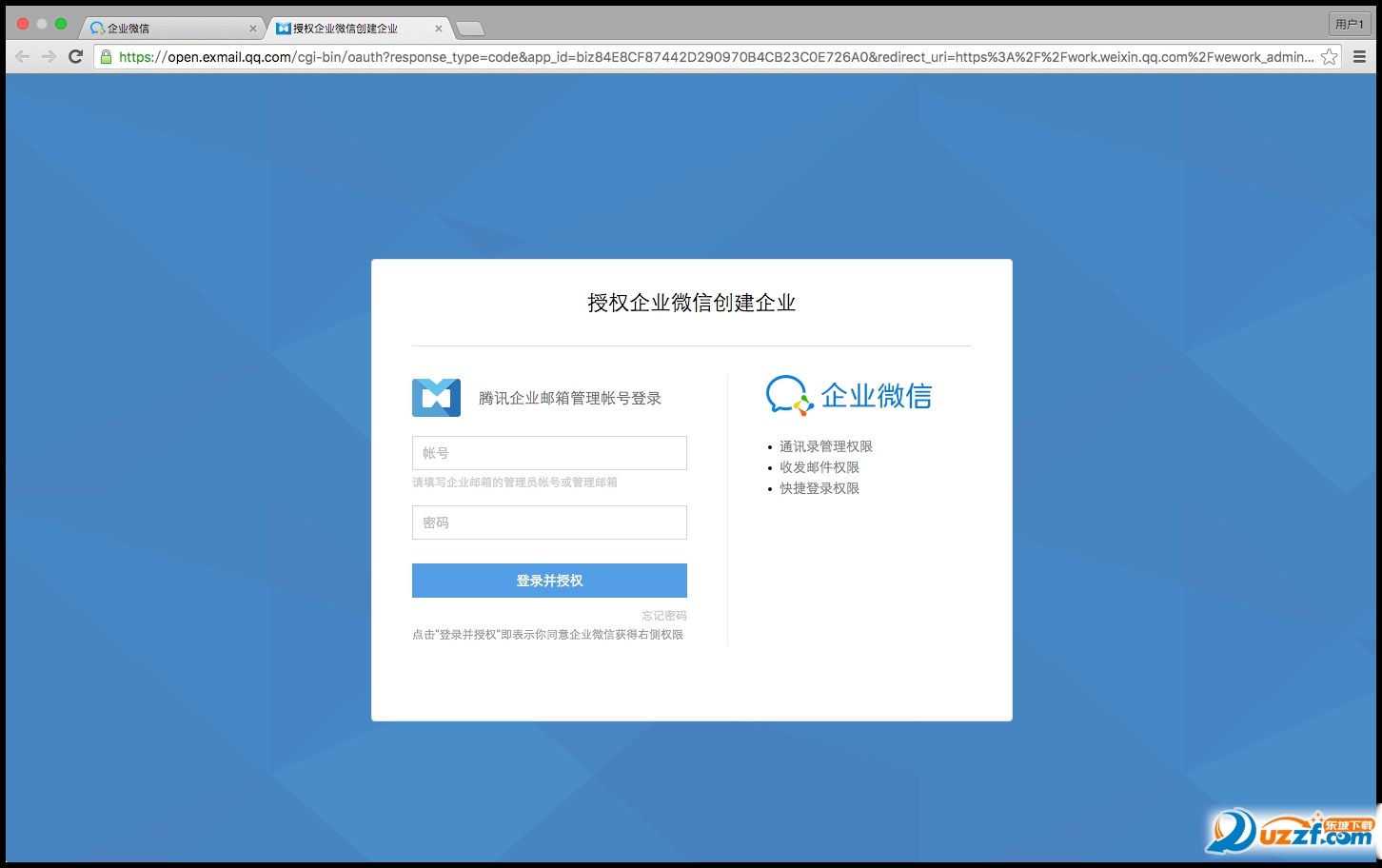Select the 授权企业微信创建企业 tab
Image resolution: width=1382 pixels, height=868 pixels.
pyautogui.click(x=358, y=29)
